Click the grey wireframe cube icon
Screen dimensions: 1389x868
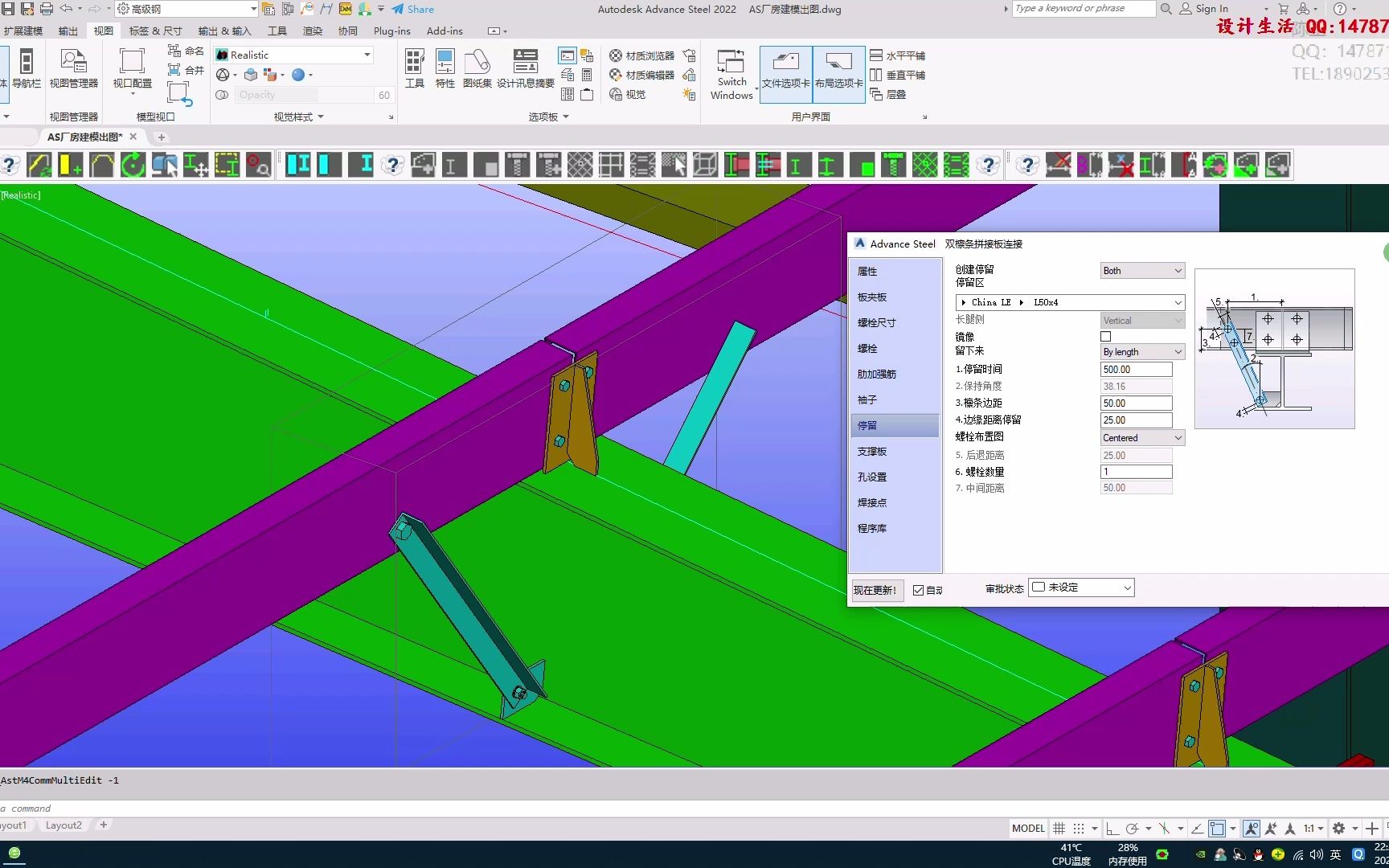[705, 166]
